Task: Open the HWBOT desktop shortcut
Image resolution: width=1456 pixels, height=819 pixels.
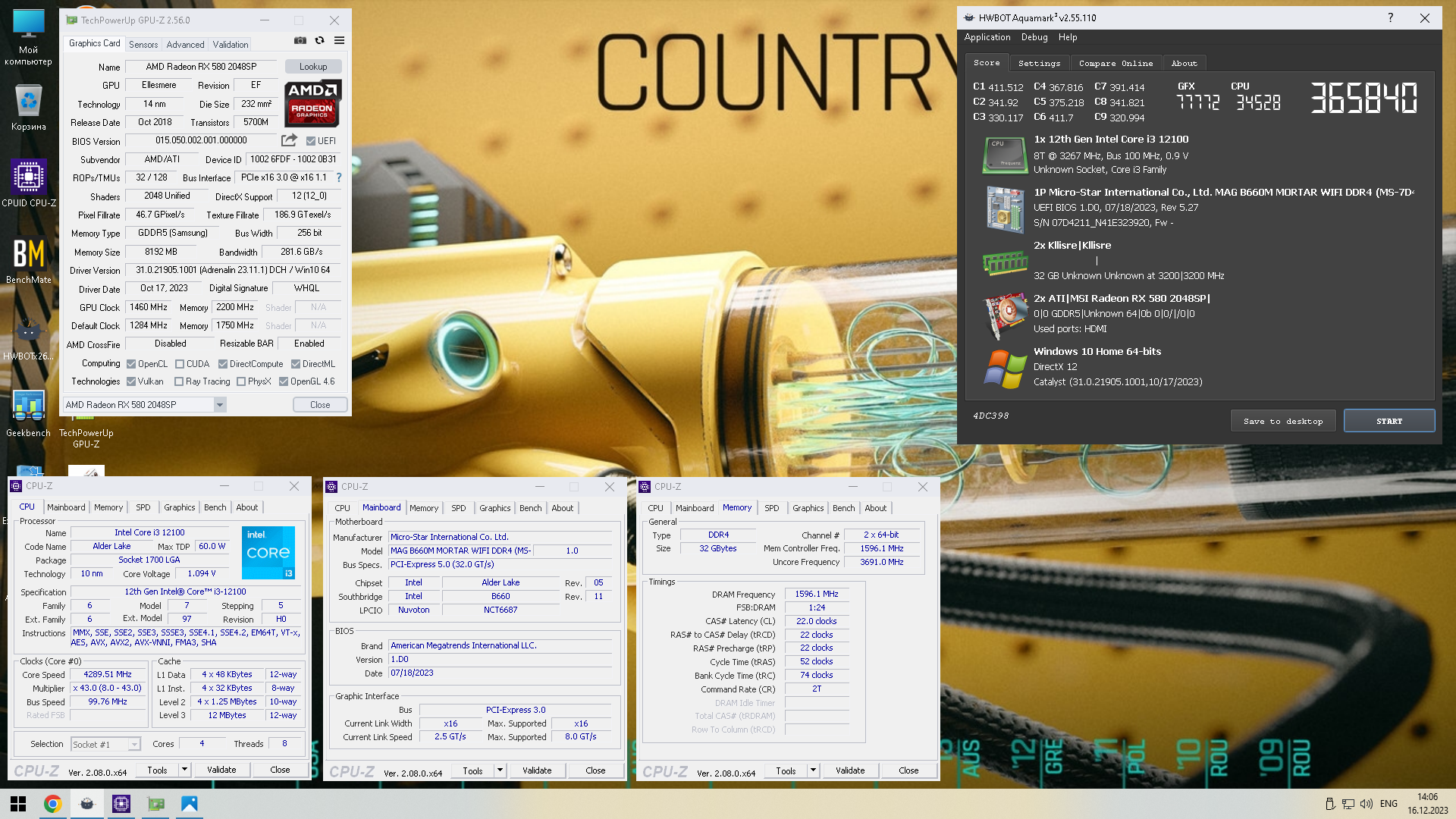Action: tap(29, 339)
